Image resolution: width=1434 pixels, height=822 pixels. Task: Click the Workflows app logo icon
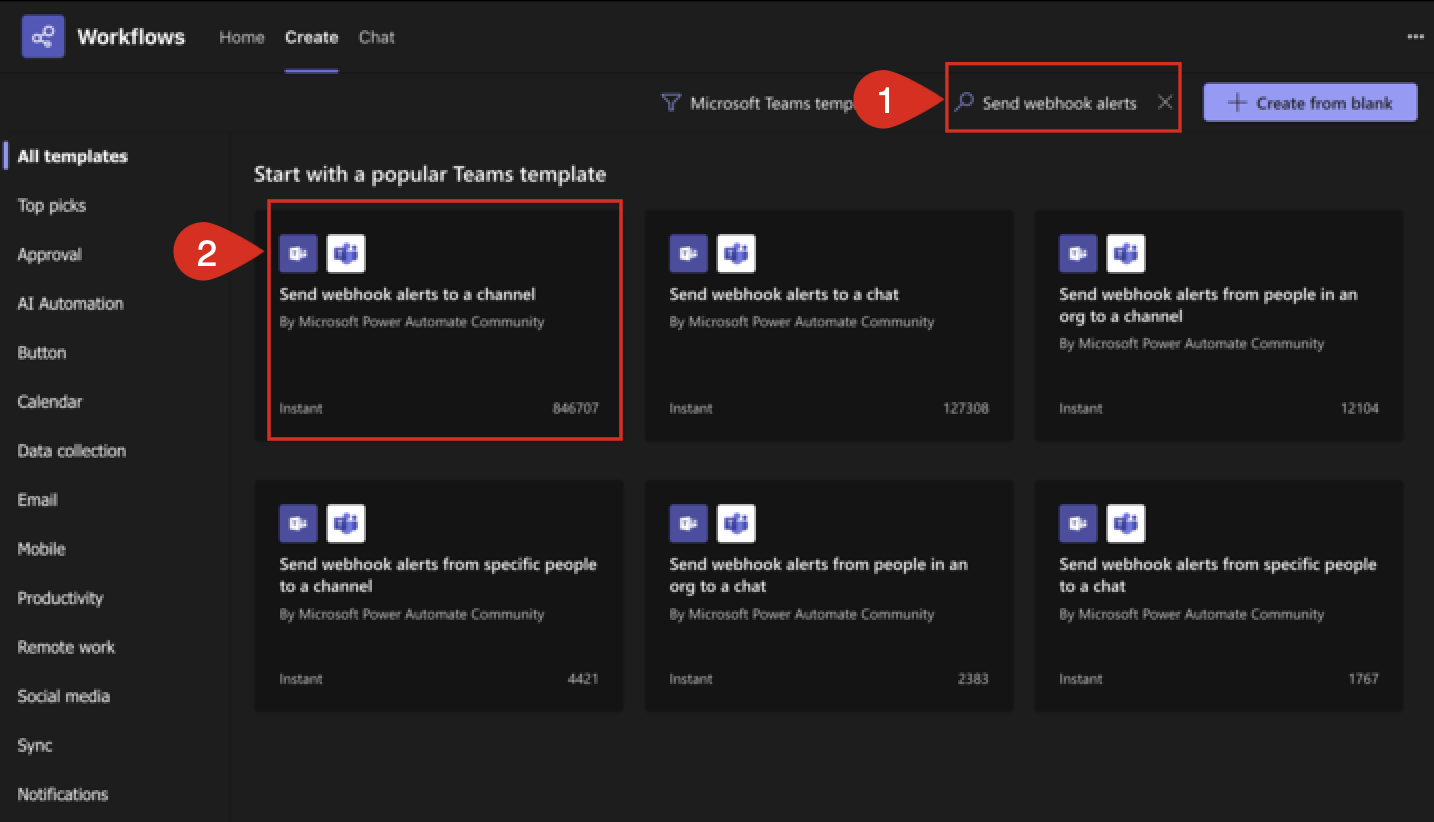pyautogui.click(x=43, y=37)
